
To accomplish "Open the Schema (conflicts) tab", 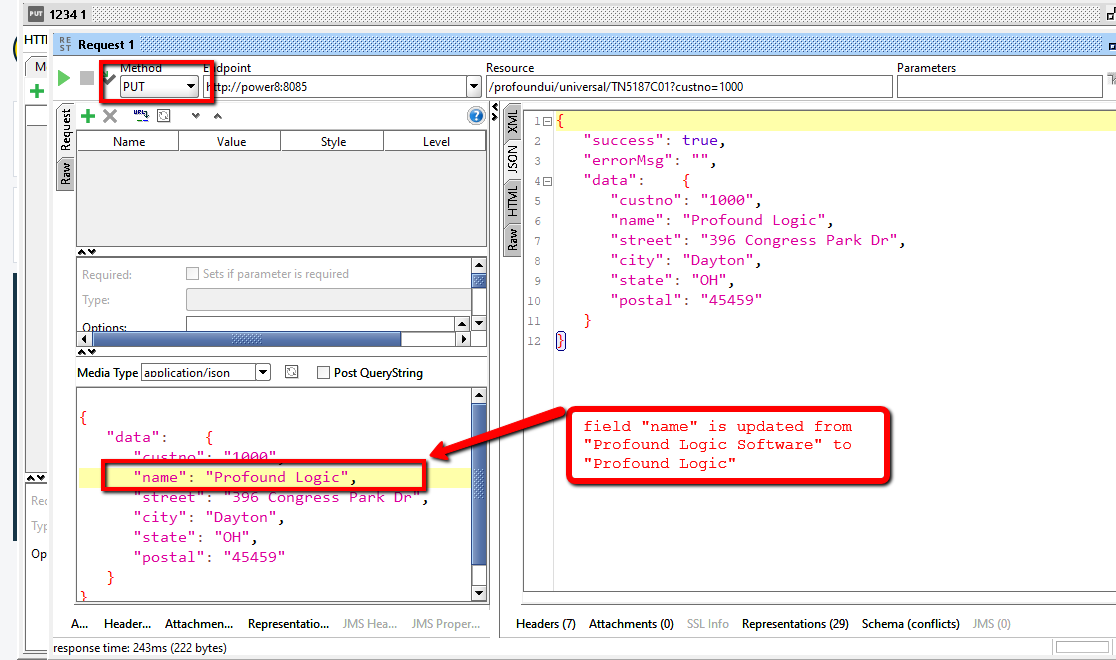I will tap(910, 624).
